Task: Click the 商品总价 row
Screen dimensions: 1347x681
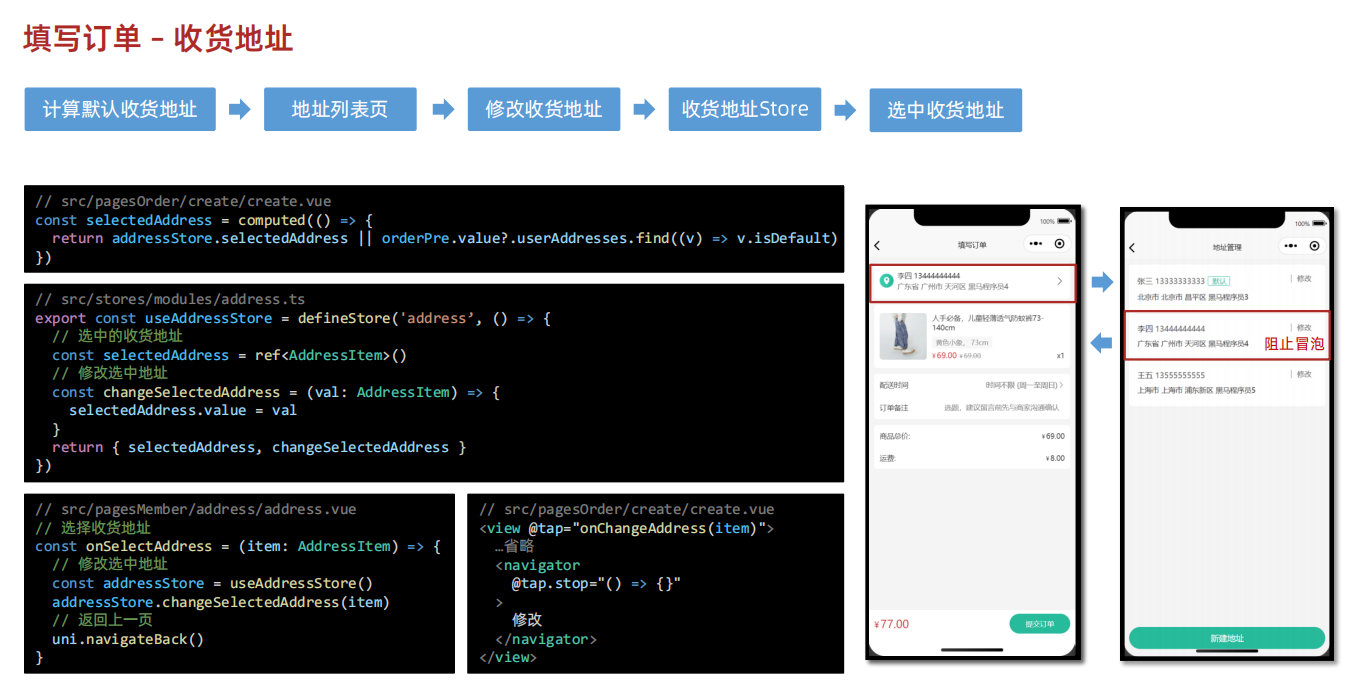Action: point(972,436)
